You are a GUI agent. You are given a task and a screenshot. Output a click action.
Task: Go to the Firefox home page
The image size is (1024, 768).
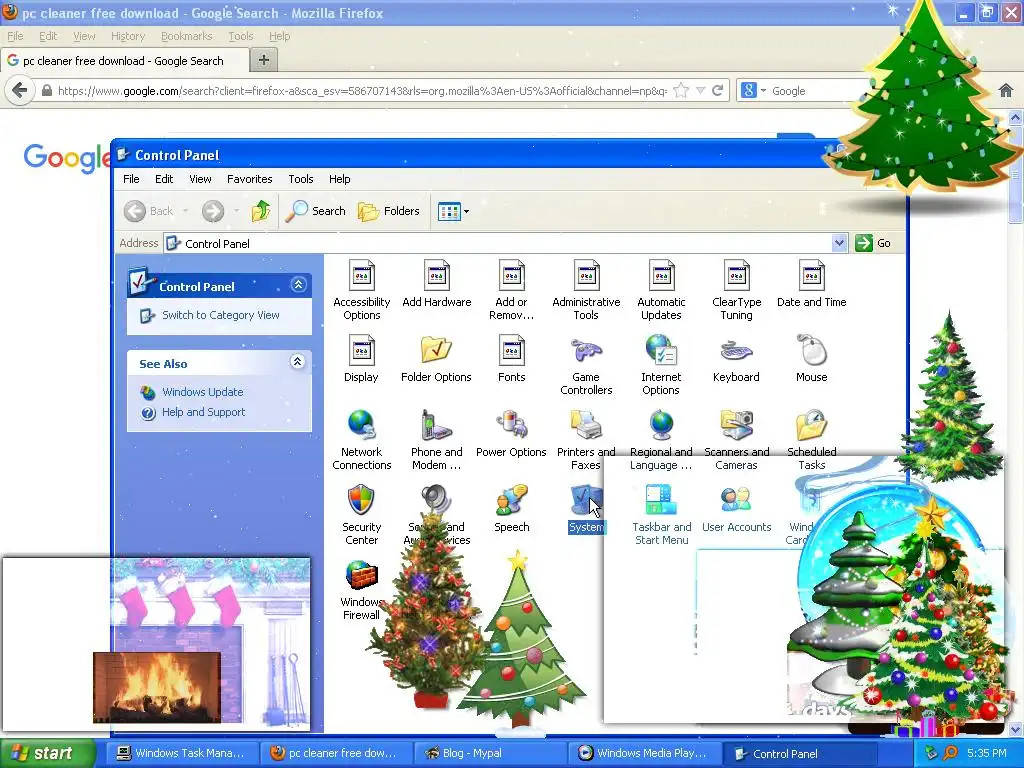[x=1006, y=91]
